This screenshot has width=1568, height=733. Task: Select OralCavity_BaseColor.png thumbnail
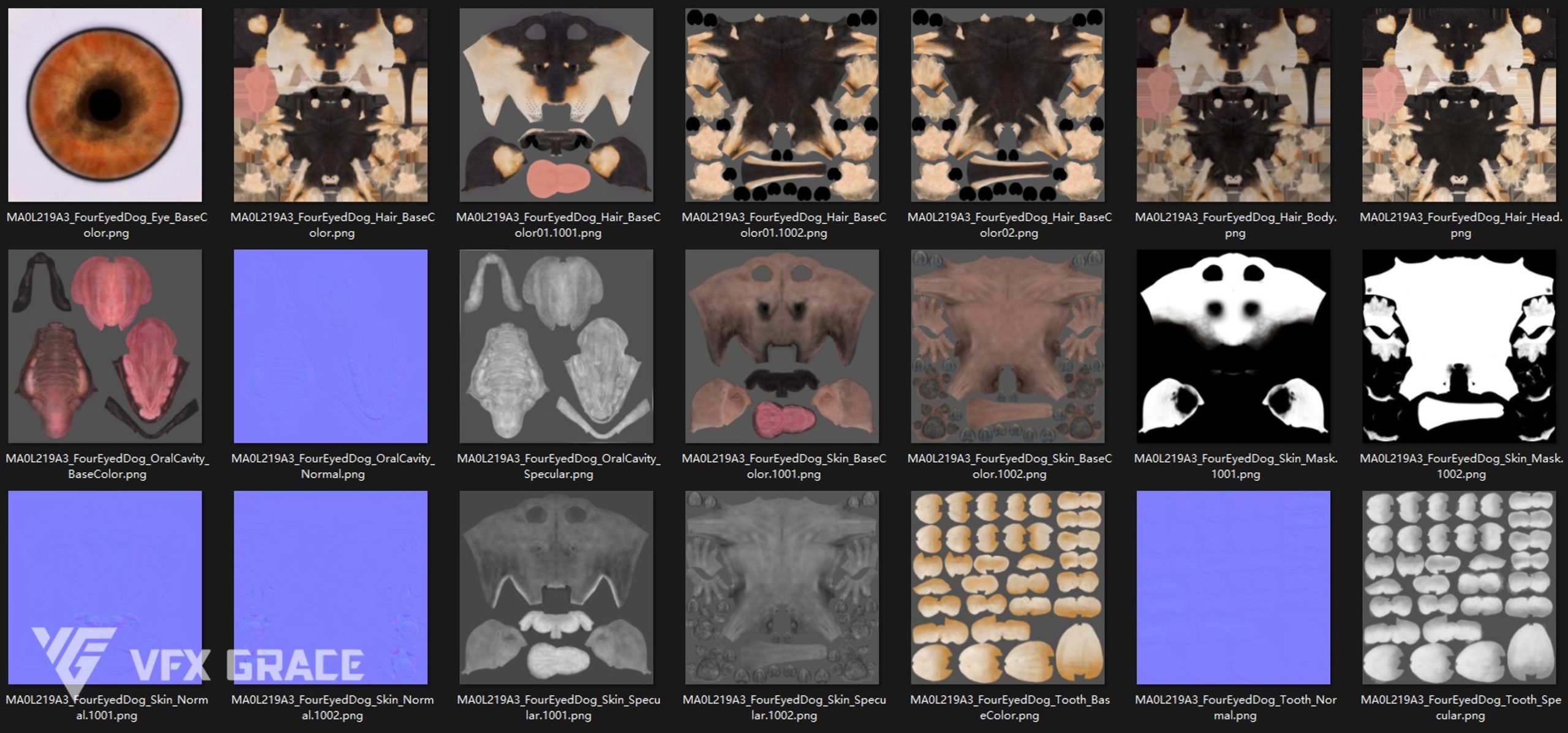pyautogui.click(x=105, y=346)
